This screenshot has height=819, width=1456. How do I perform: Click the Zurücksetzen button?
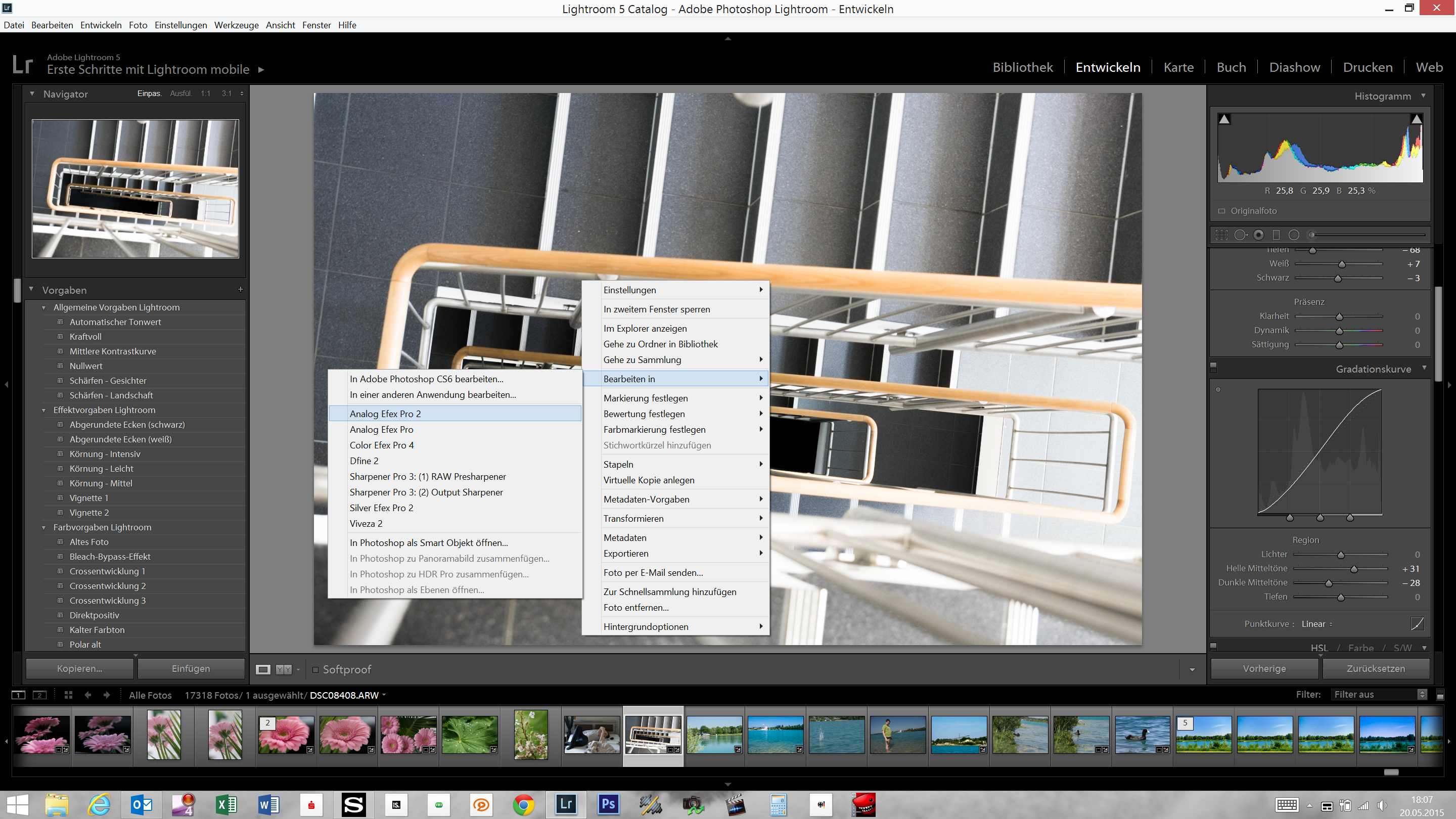click(1376, 668)
